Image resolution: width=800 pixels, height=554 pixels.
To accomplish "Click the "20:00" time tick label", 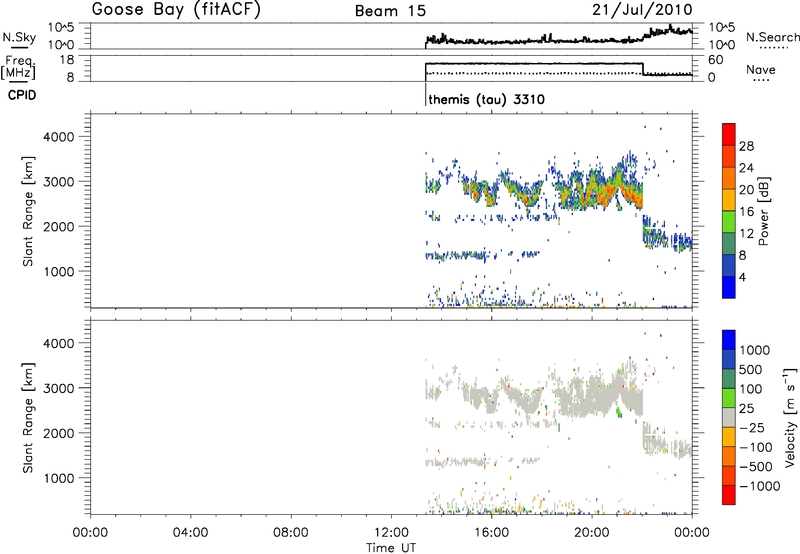I will click(x=592, y=533).
